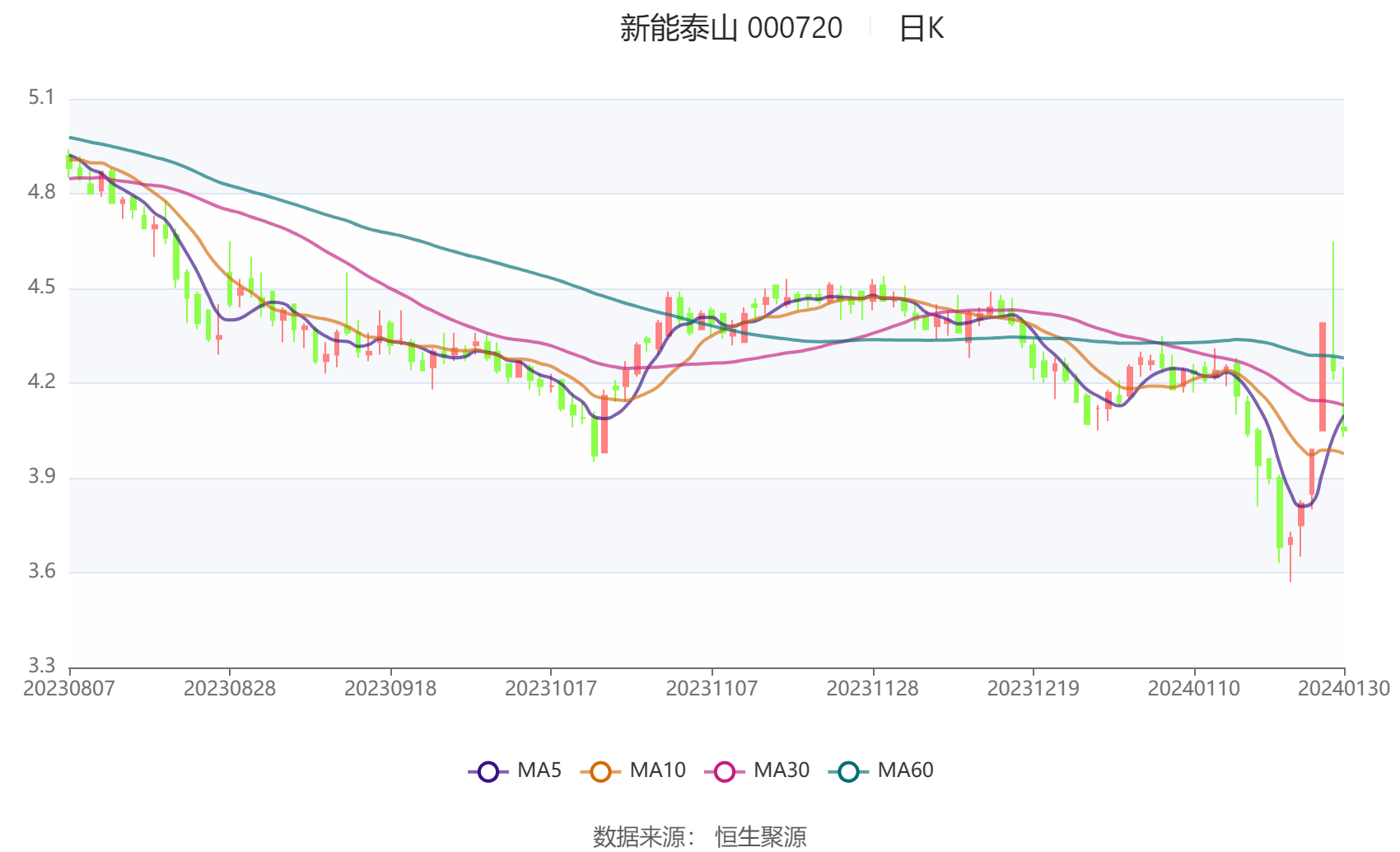Toggle the MA30 legend marker
This screenshot has height=852, width=1400.
[725, 772]
